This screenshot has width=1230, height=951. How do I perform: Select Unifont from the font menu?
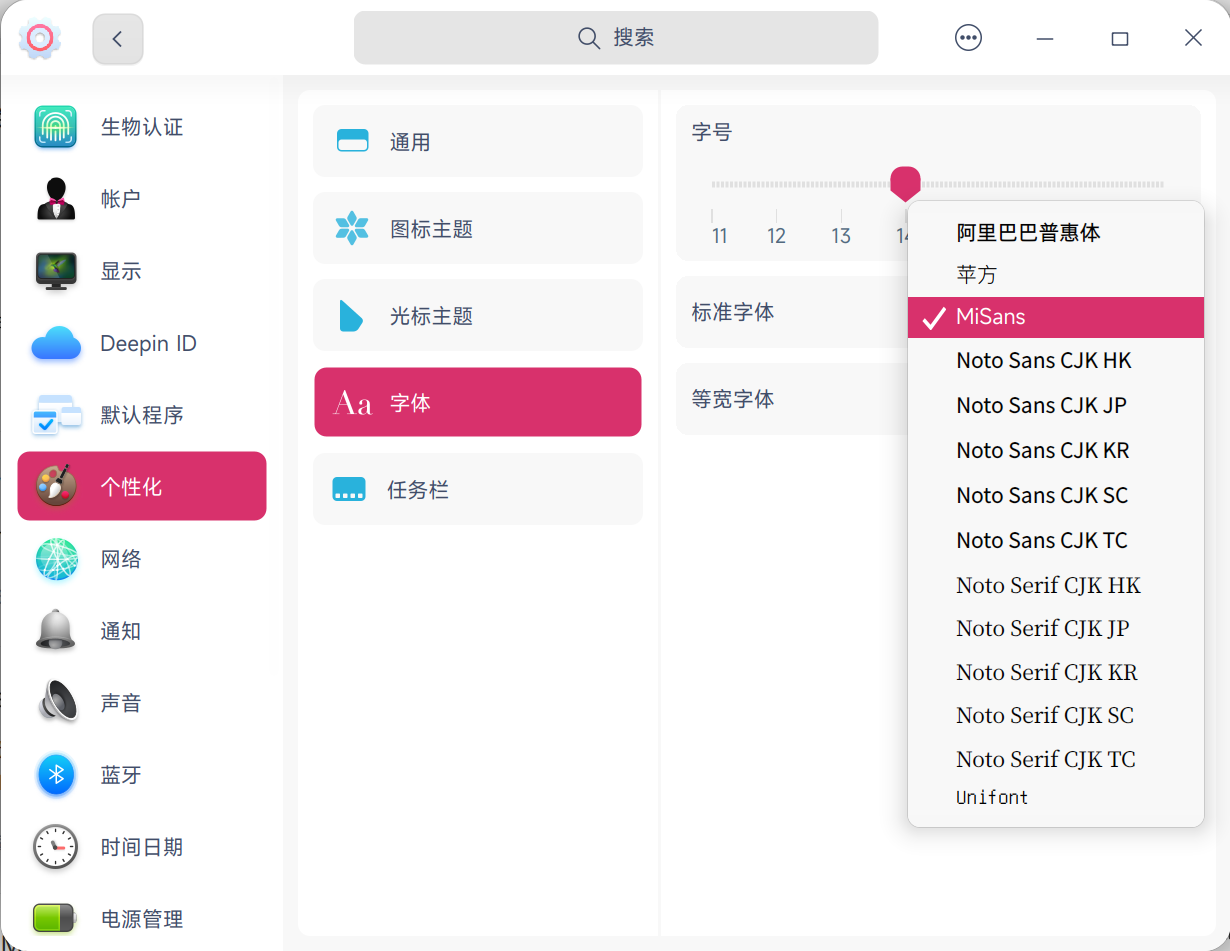point(991,797)
